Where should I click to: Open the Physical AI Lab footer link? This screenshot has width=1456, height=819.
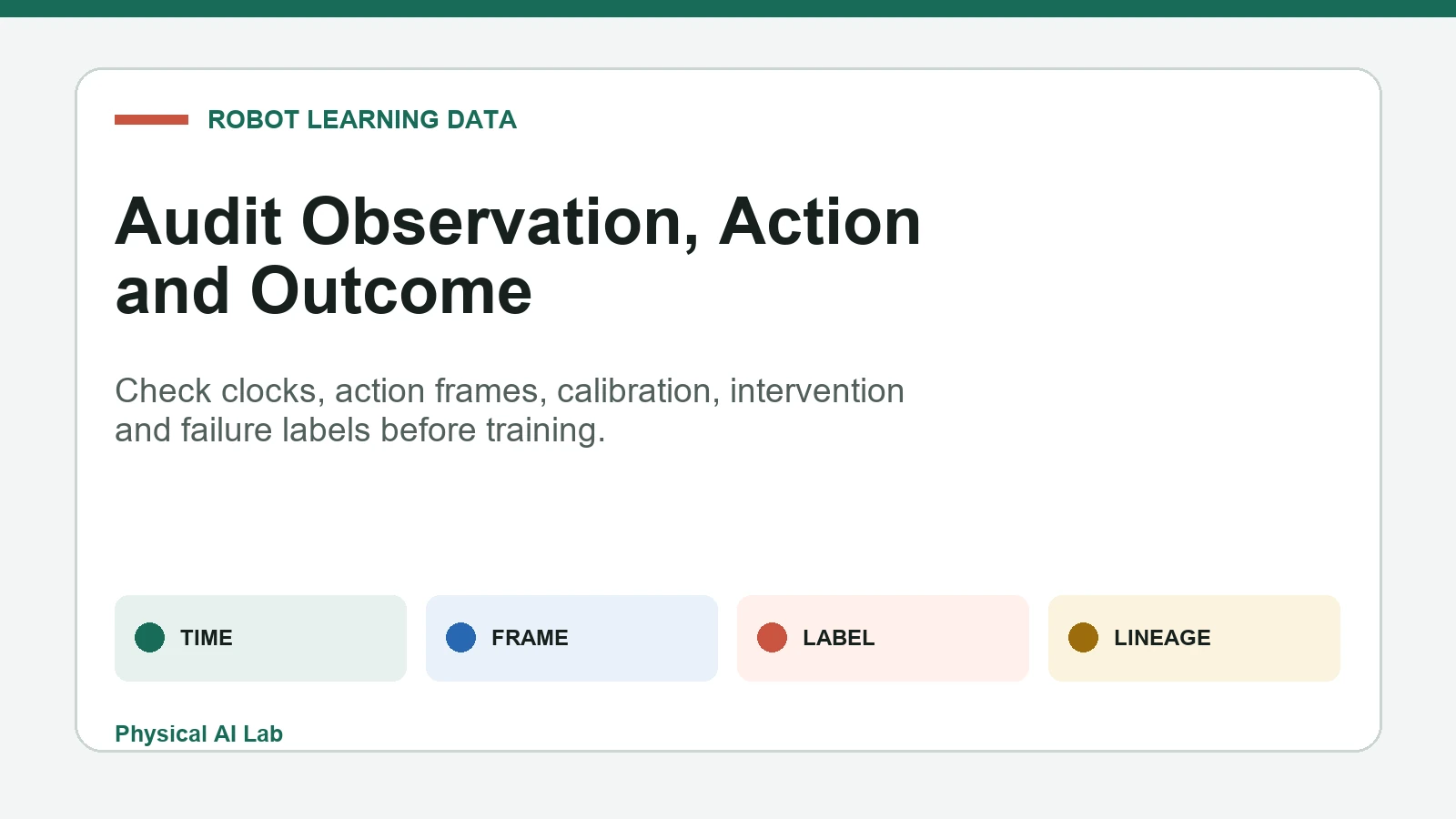198,733
